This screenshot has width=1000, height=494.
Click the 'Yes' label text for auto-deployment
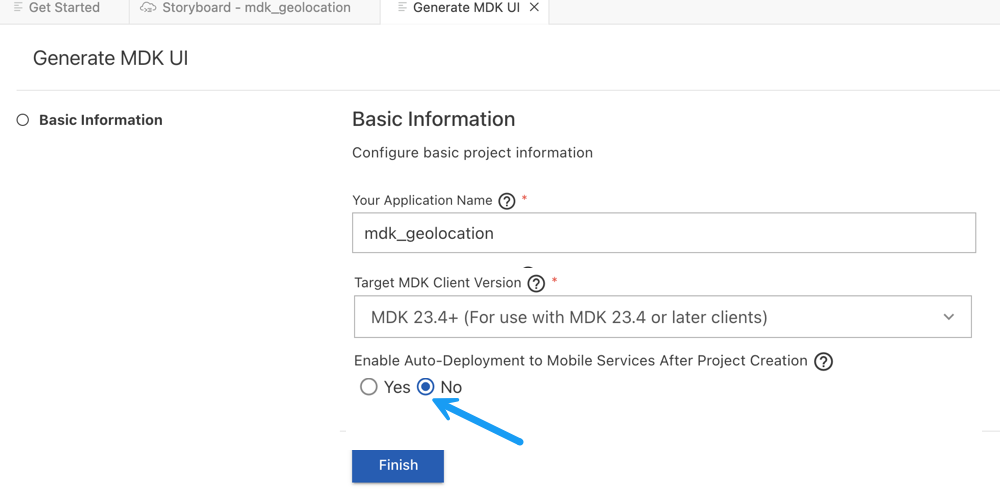point(397,388)
